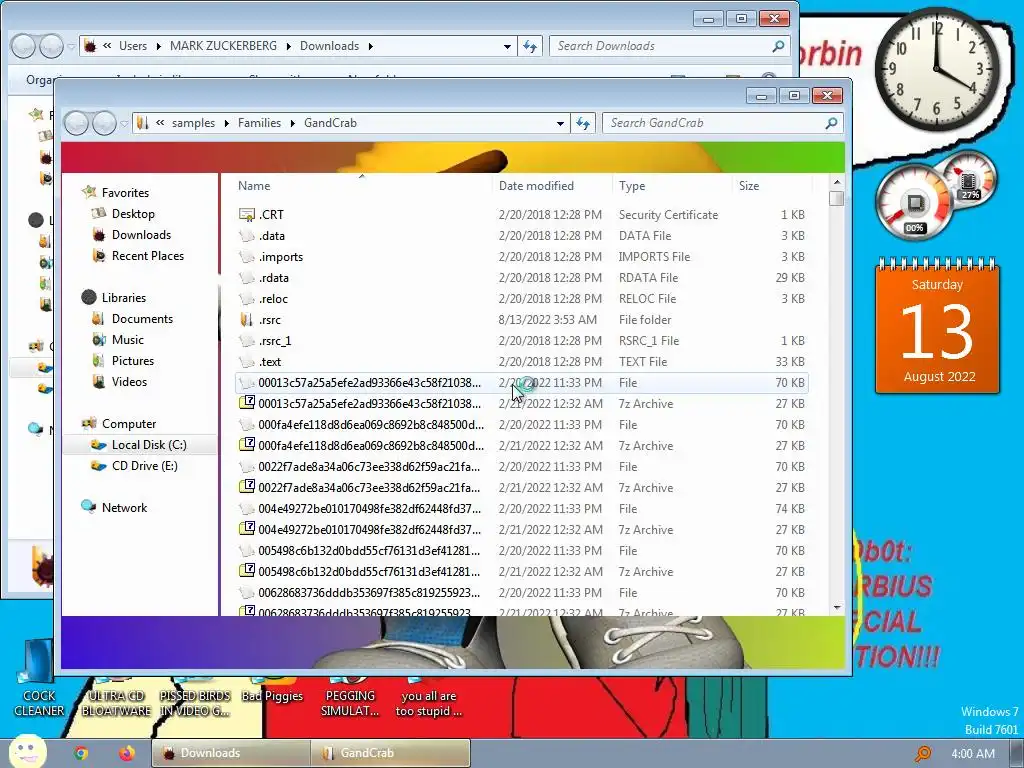Launch Chrome from the taskbar
Screen dimensions: 1024x768
point(81,753)
